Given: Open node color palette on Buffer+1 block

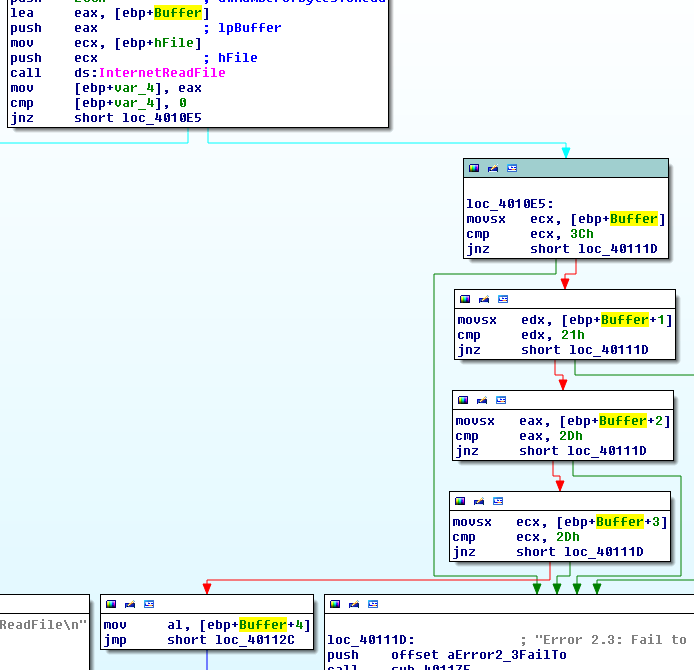Looking at the screenshot, I should [465, 299].
